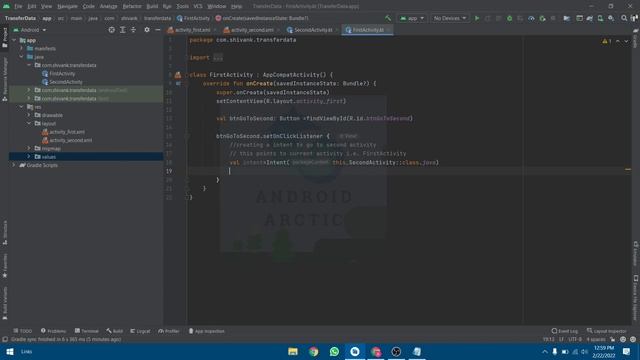Open the app run configuration dropdown
This screenshot has width=640, height=360.
click(412, 18)
